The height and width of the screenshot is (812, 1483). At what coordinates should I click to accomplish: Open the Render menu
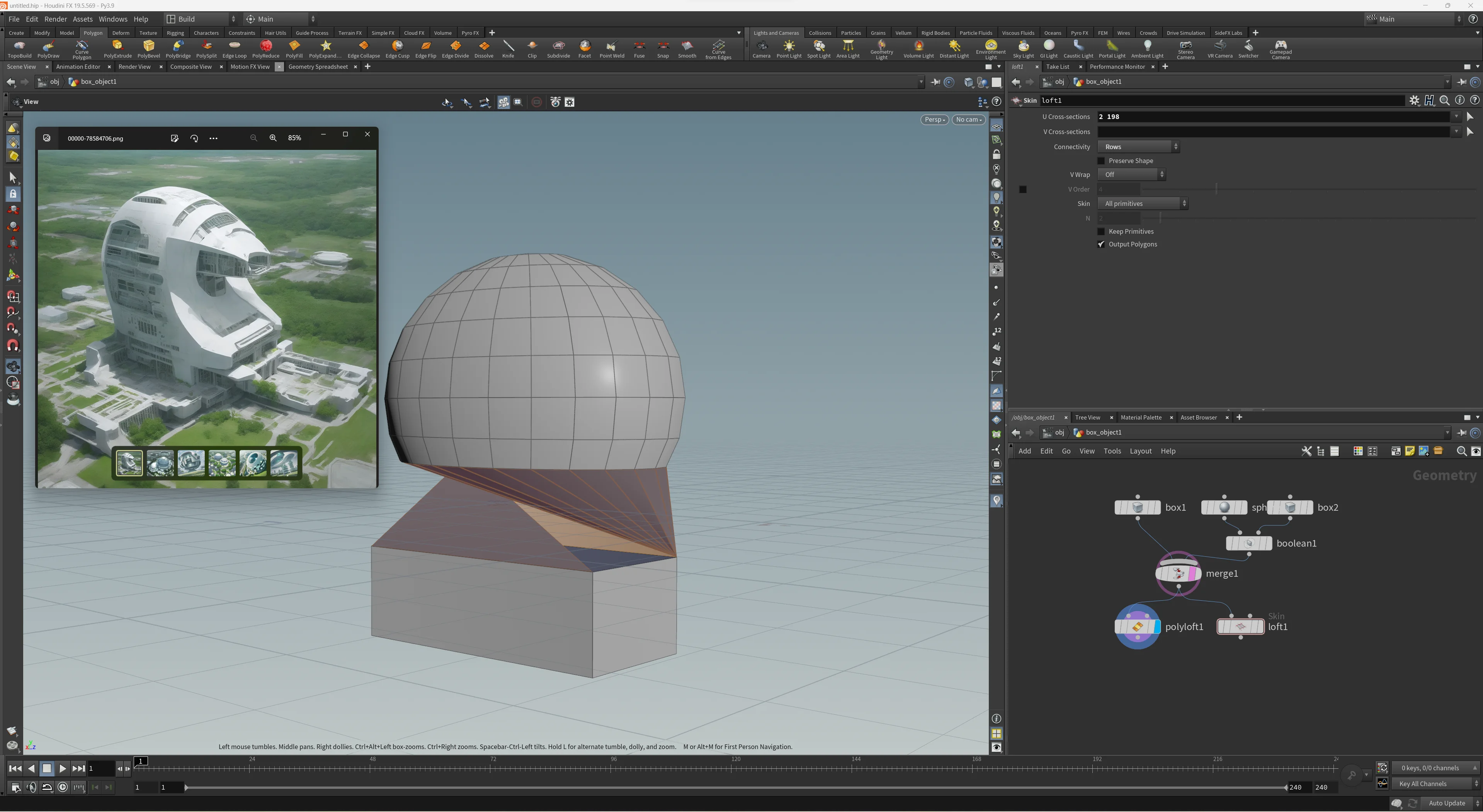[x=55, y=19]
